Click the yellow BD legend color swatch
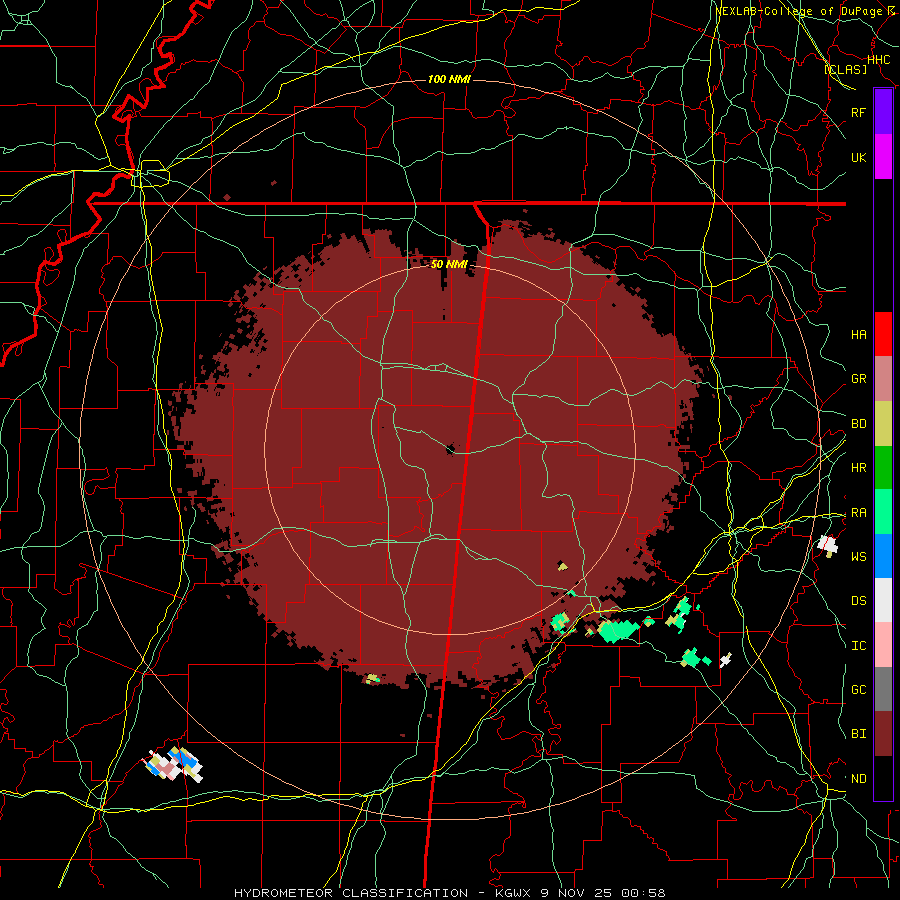The width and height of the screenshot is (900, 900). [883, 424]
